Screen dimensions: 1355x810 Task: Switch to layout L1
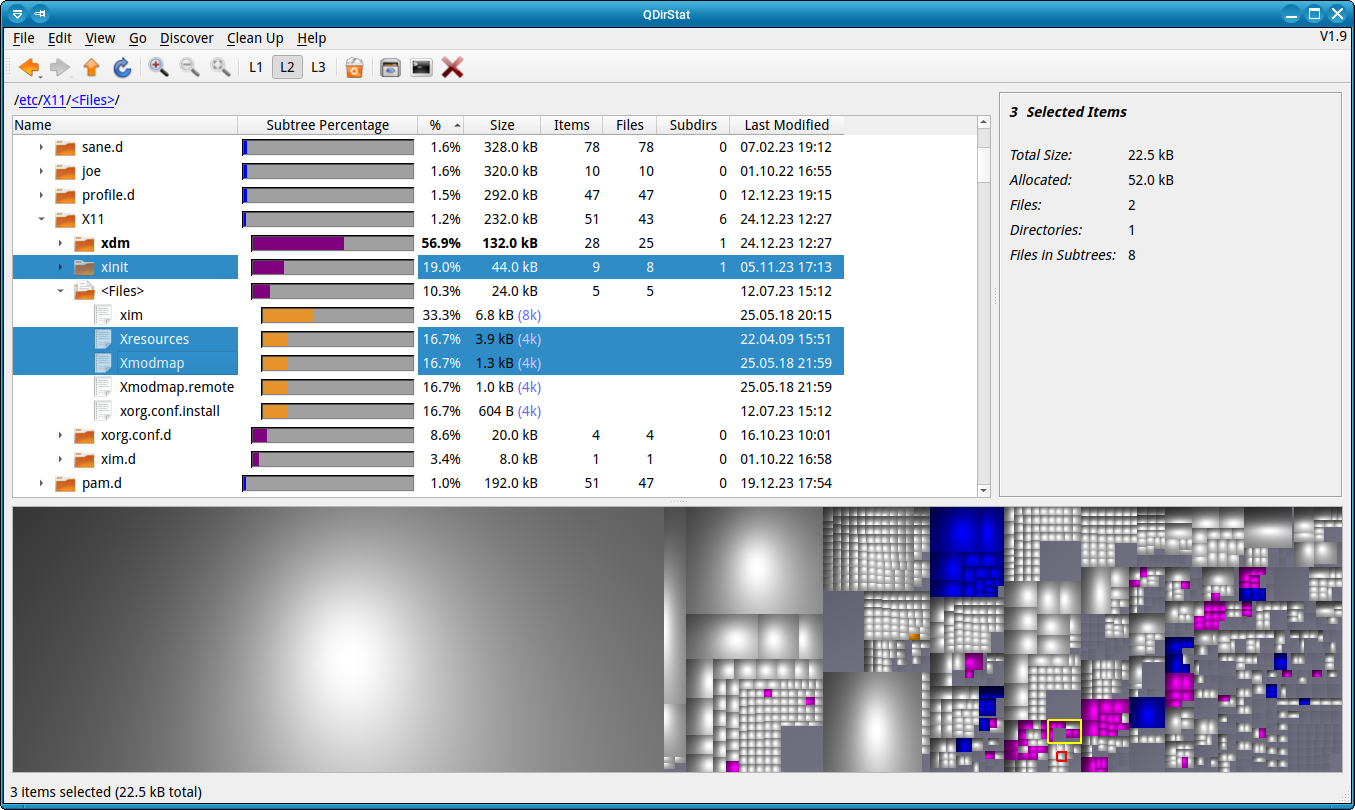click(x=256, y=67)
